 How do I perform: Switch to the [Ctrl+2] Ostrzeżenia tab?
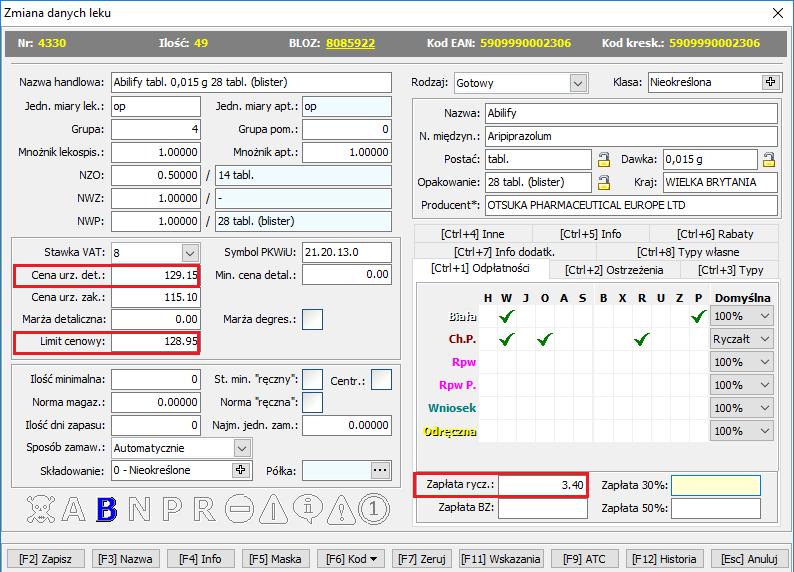point(614,270)
